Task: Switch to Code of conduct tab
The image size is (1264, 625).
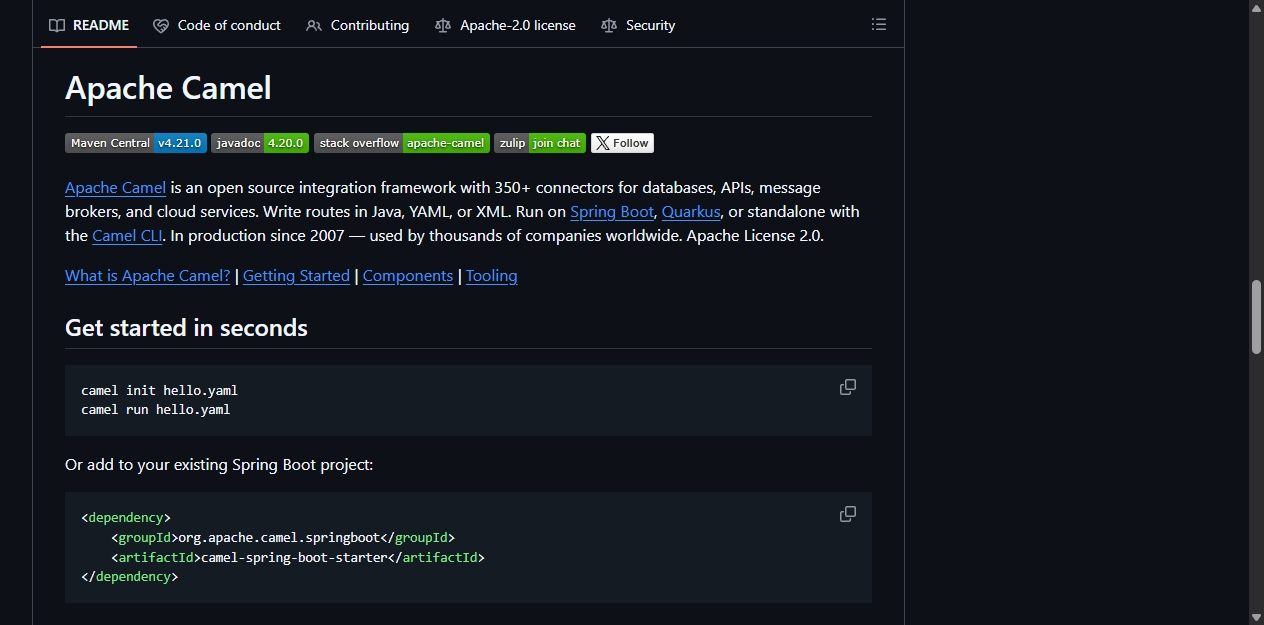Action: [x=217, y=25]
